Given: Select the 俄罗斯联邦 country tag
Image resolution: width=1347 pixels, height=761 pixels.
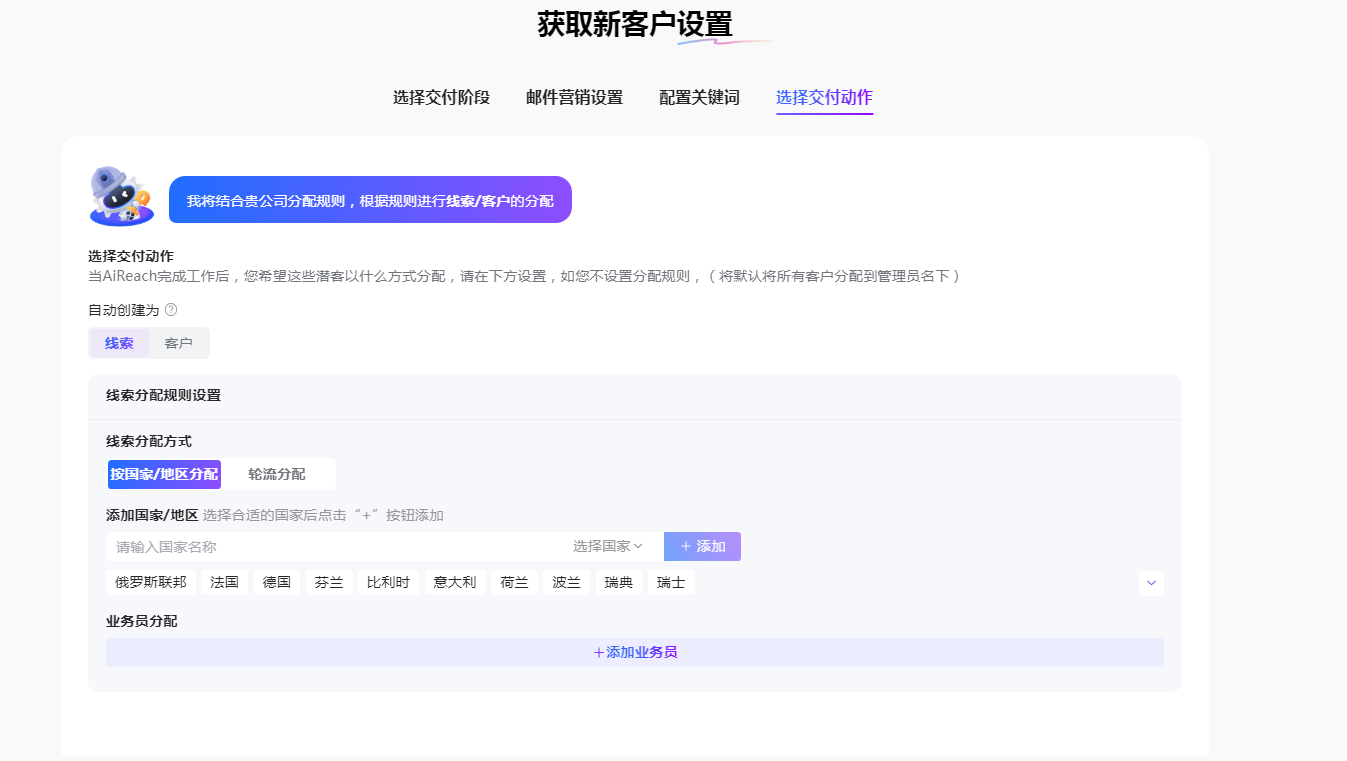Looking at the screenshot, I should point(150,582).
